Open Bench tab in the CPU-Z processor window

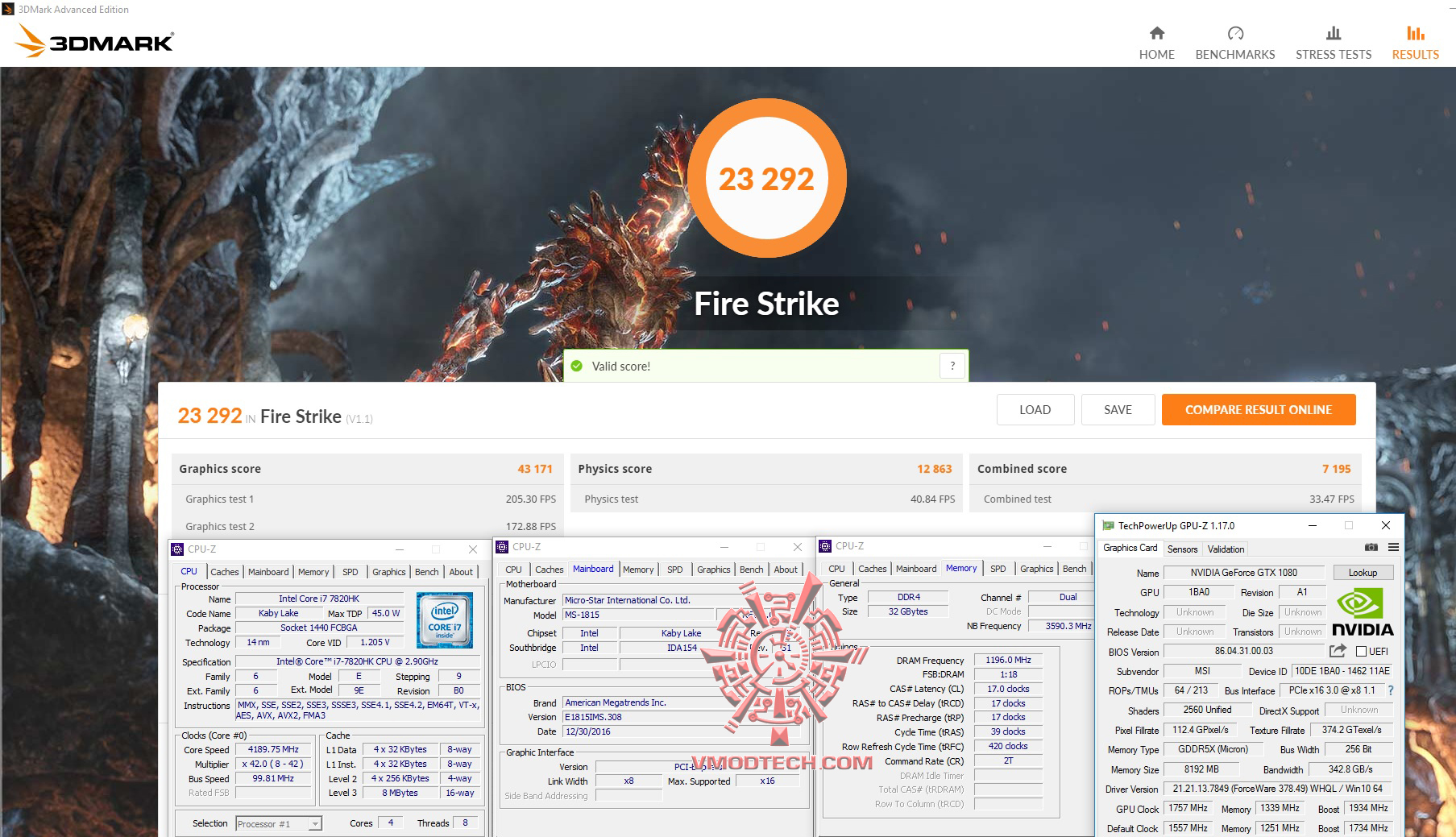pos(426,572)
